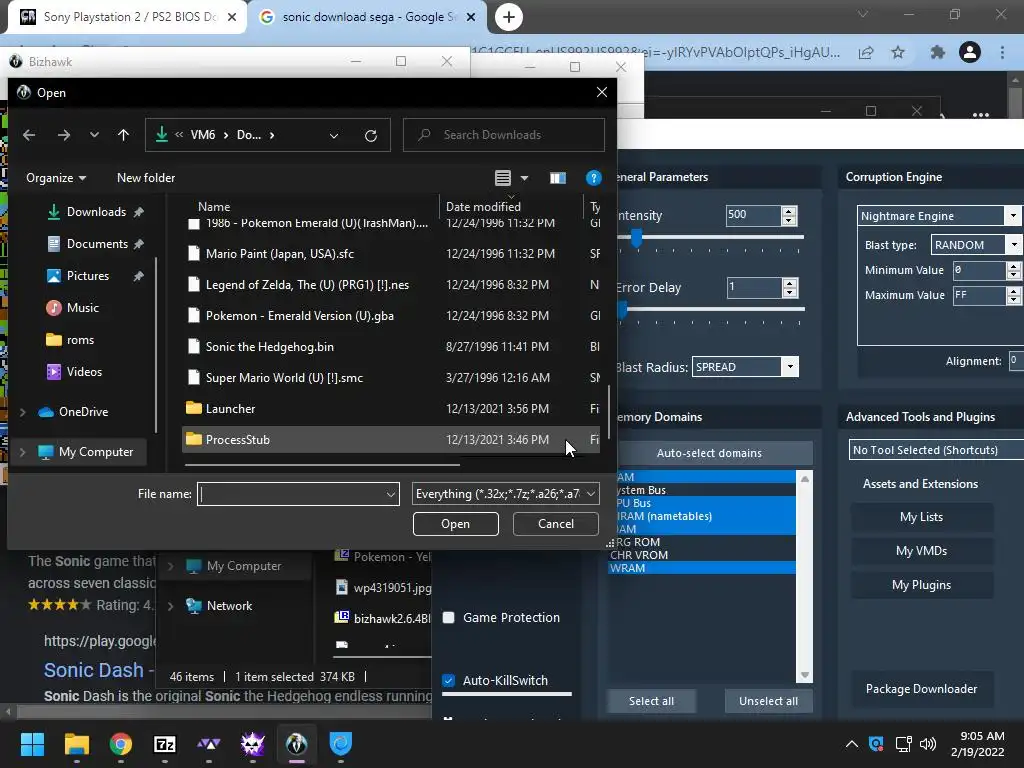Click the Open button
This screenshot has height=768, width=1024.
455,524
